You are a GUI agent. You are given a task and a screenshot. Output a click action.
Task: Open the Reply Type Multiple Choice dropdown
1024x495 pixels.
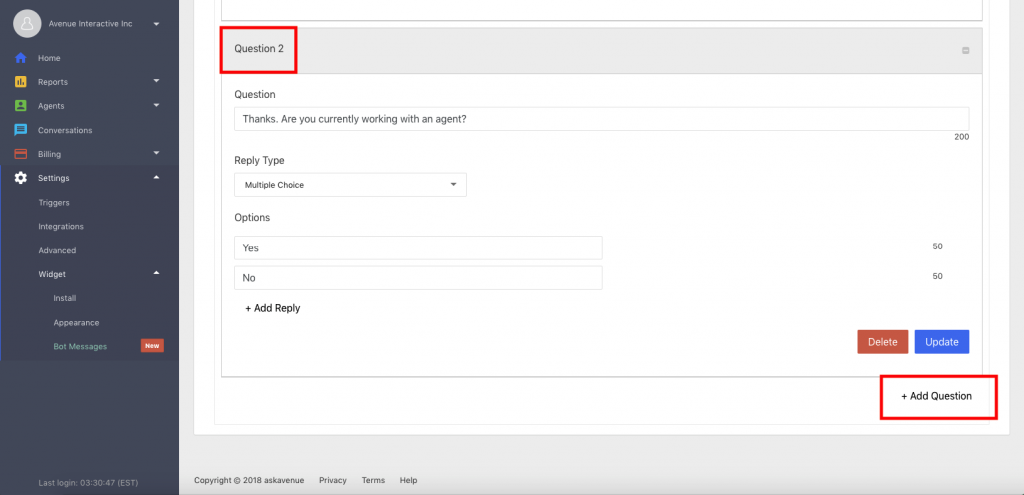tap(350, 185)
